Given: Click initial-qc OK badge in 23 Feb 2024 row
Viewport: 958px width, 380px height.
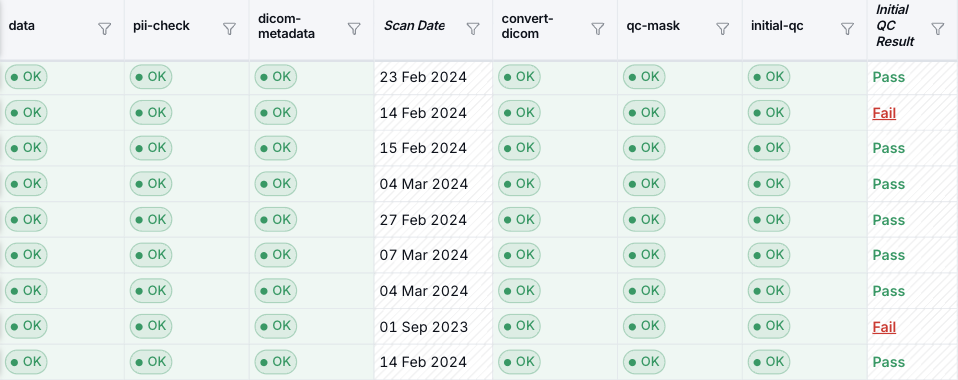Looking at the screenshot, I should click(769, 77).
